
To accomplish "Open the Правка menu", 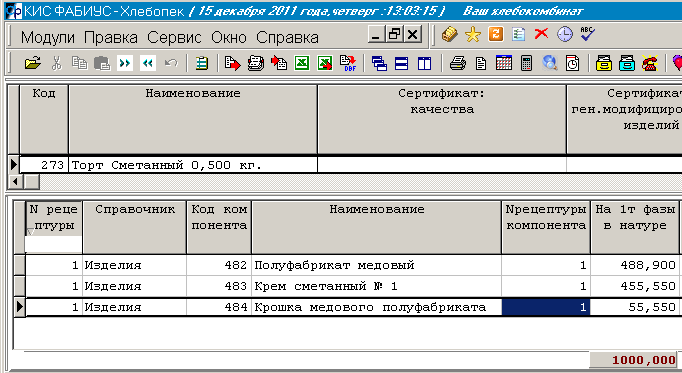I will point(111,38).
